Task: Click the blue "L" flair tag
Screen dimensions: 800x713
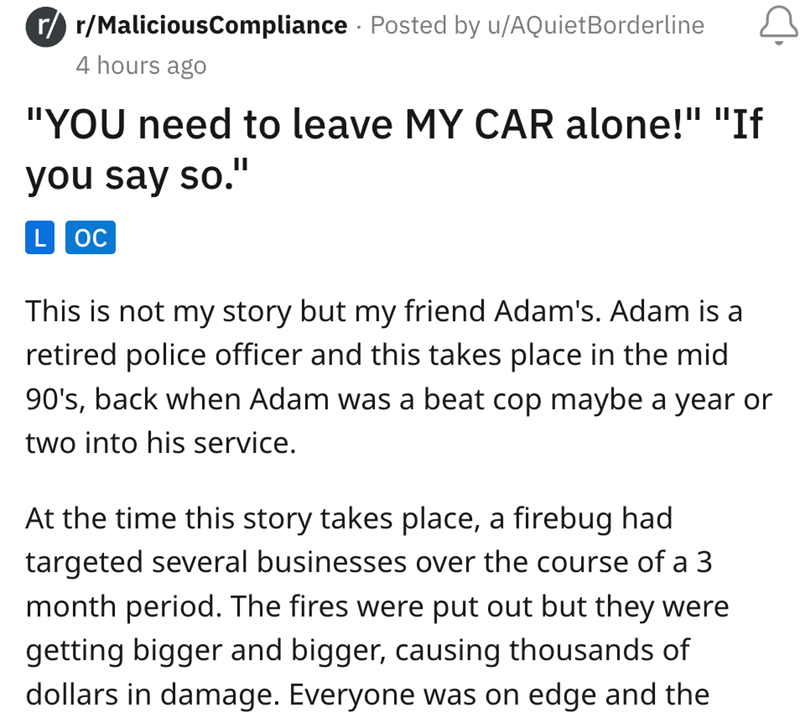Action: point(39,239)
